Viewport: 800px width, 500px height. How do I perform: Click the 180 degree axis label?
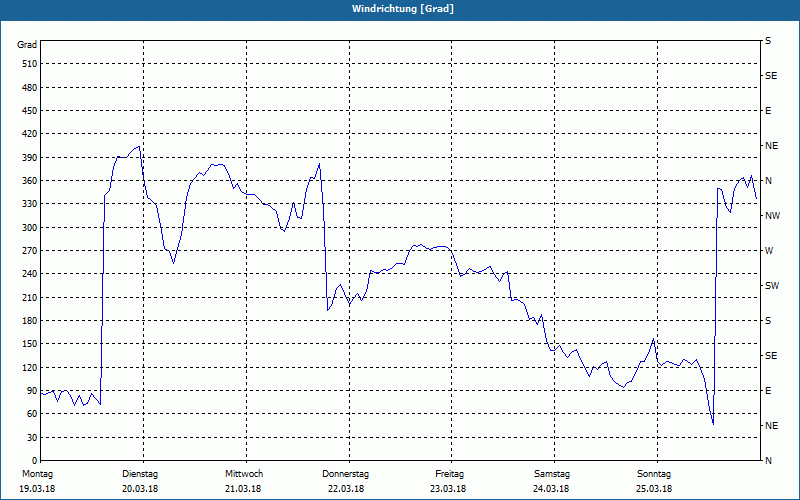(x=29, y=320)
